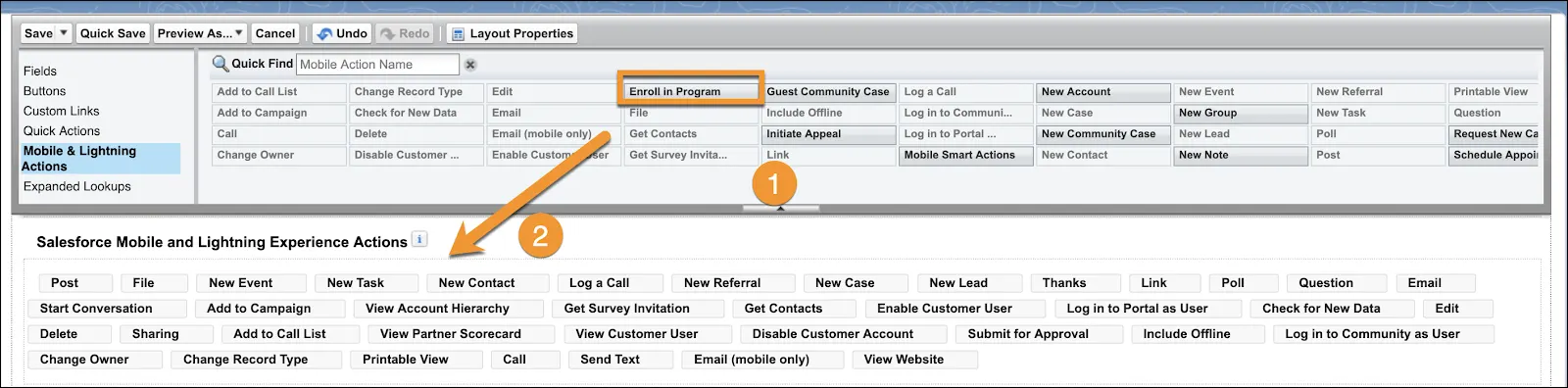Viewport: 1568px width, 388px height.
Task: Click Change Record Type in palette
Action: (x=416, y=92)
